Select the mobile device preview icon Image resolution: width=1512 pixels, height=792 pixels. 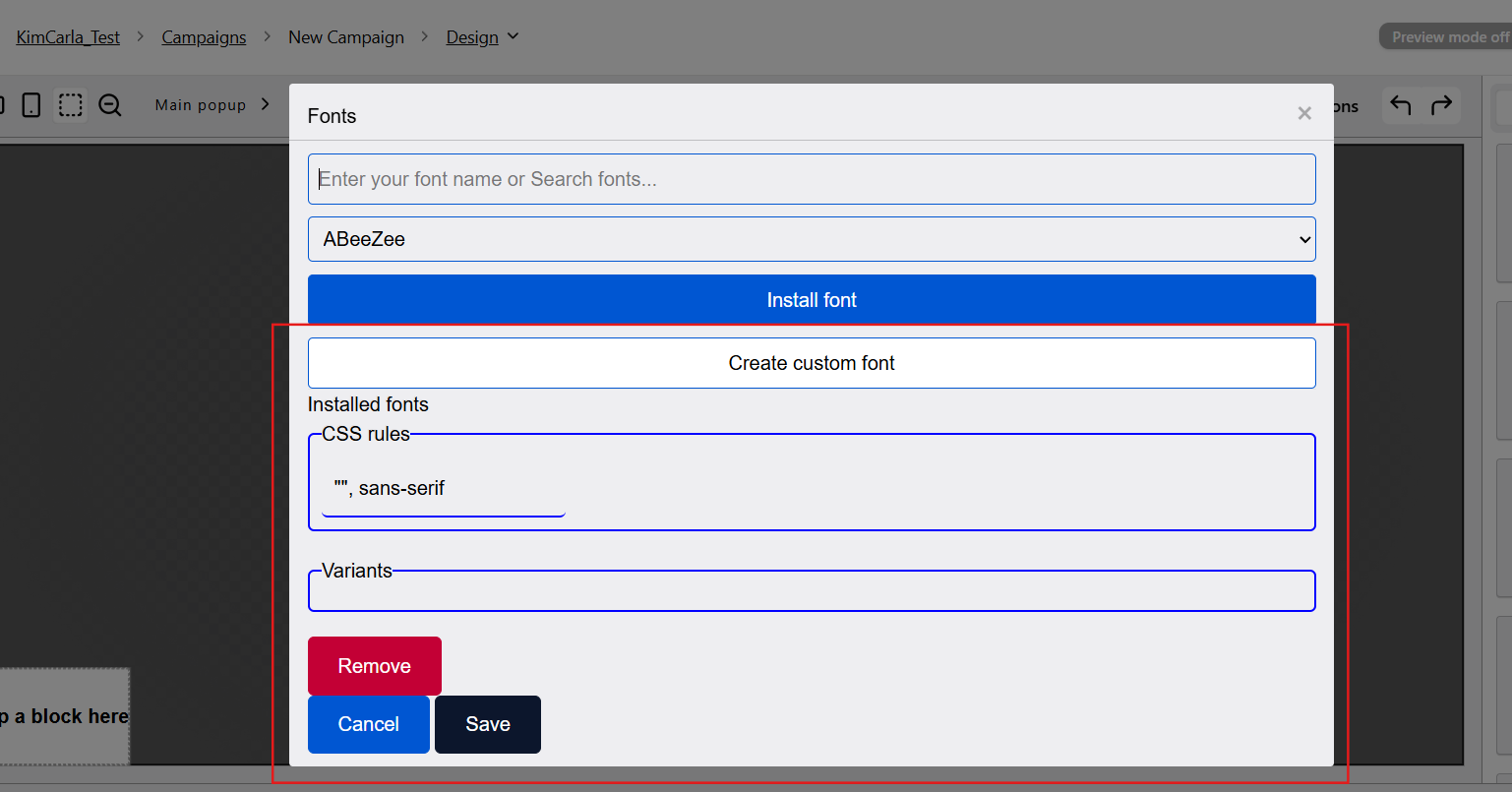pyautogui.click(x=31, y=105)
